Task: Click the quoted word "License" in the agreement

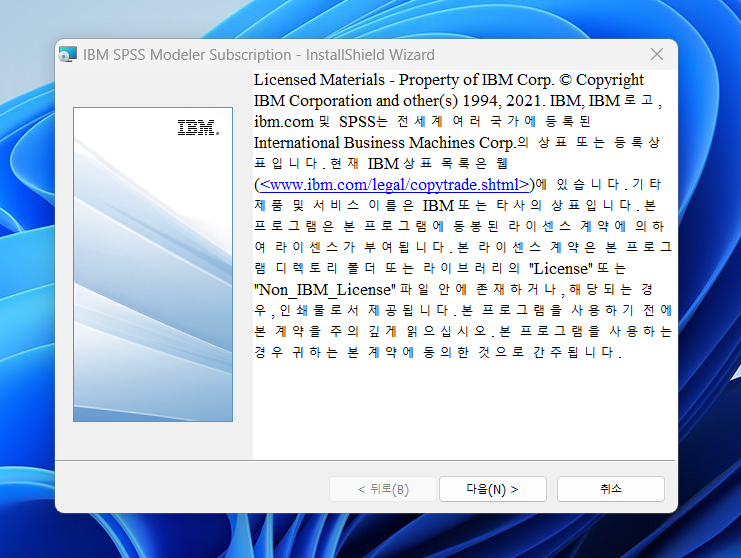Action: [x=560, y=268]
